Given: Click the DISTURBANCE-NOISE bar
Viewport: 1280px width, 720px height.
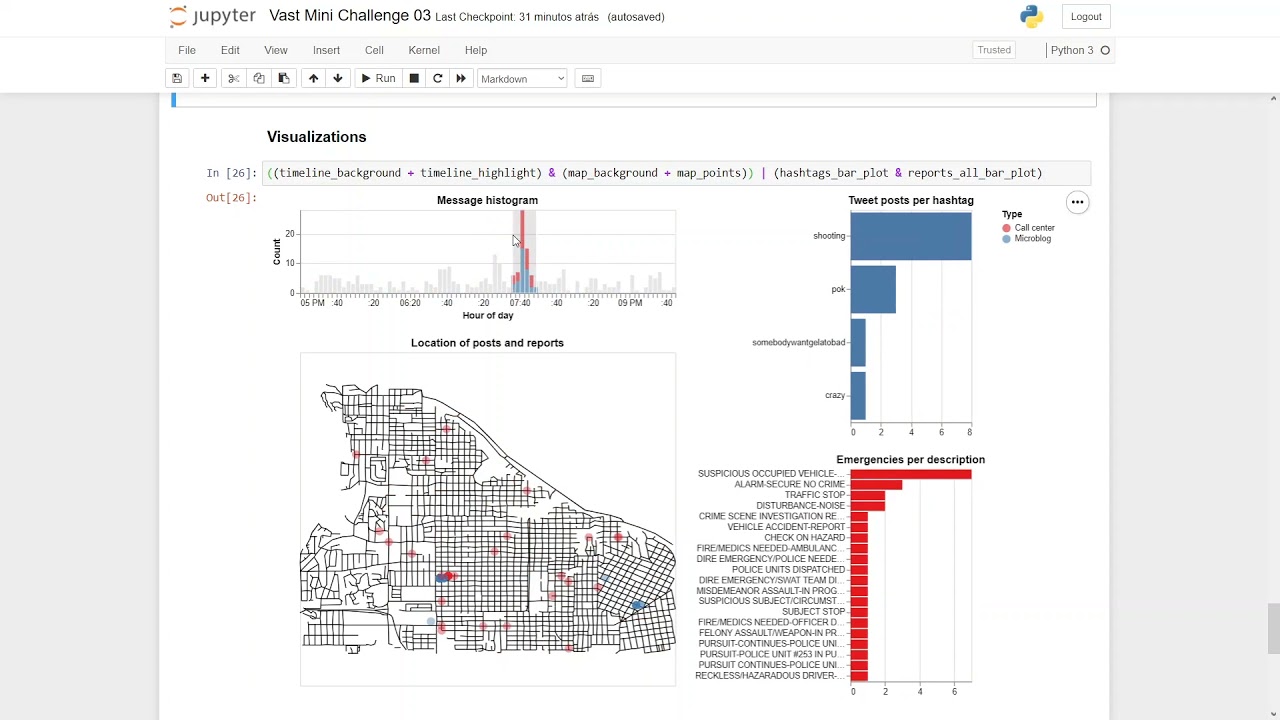Looking at the screenshot, I should point(868,506).
